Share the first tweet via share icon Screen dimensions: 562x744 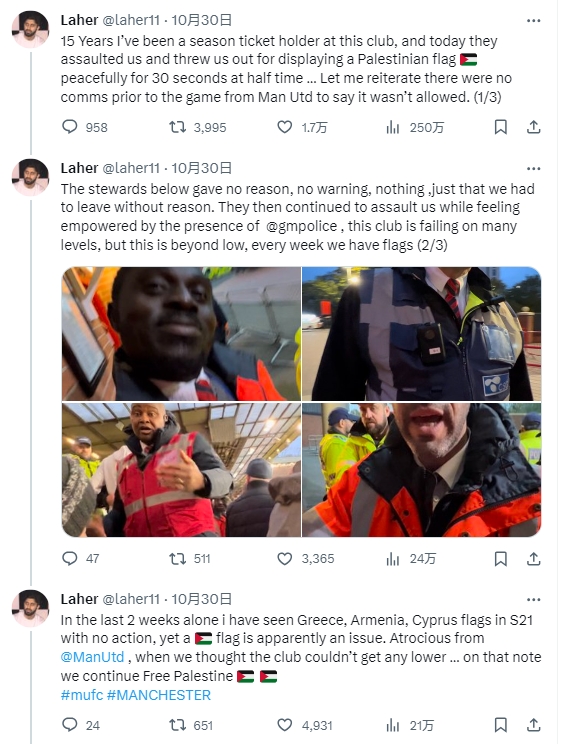534,127
